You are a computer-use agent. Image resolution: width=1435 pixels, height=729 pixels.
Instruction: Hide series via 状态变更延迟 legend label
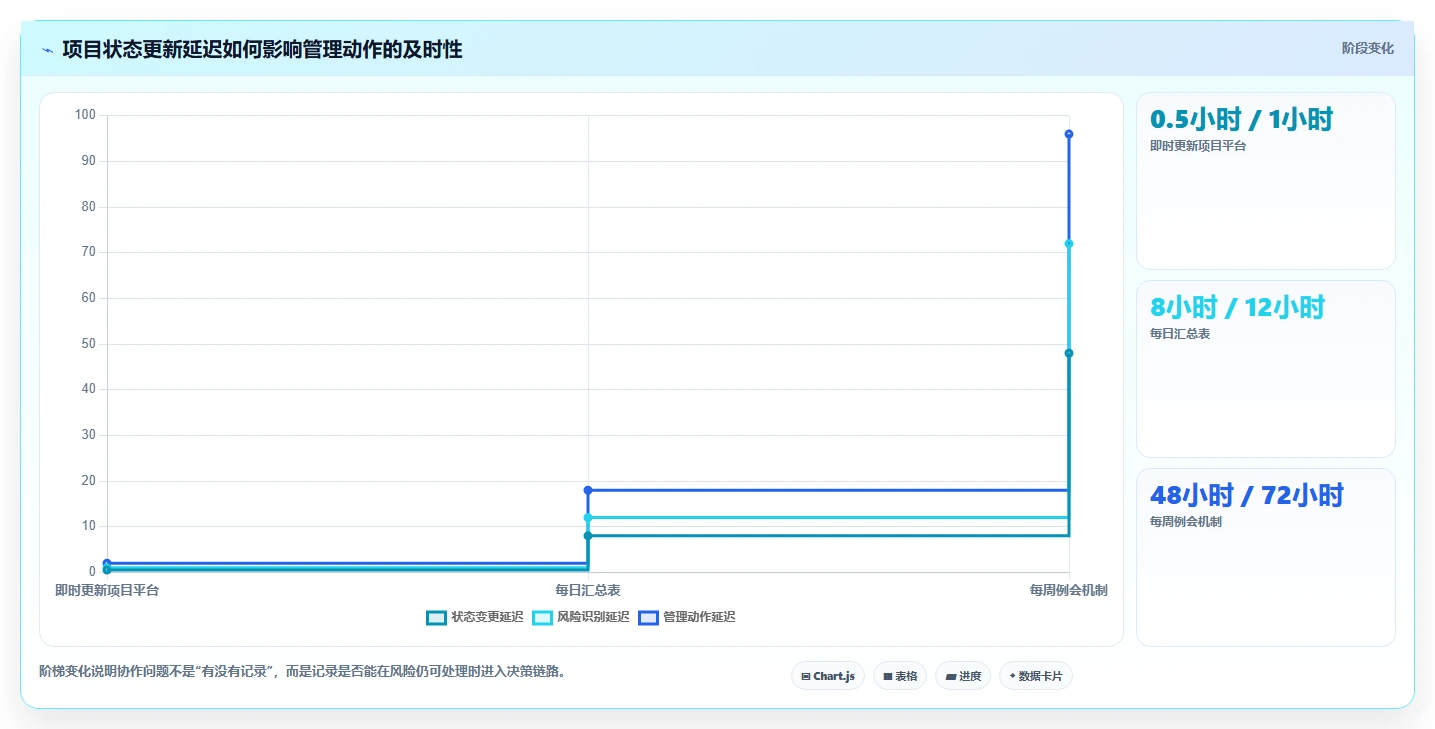(x=487, y=618)
